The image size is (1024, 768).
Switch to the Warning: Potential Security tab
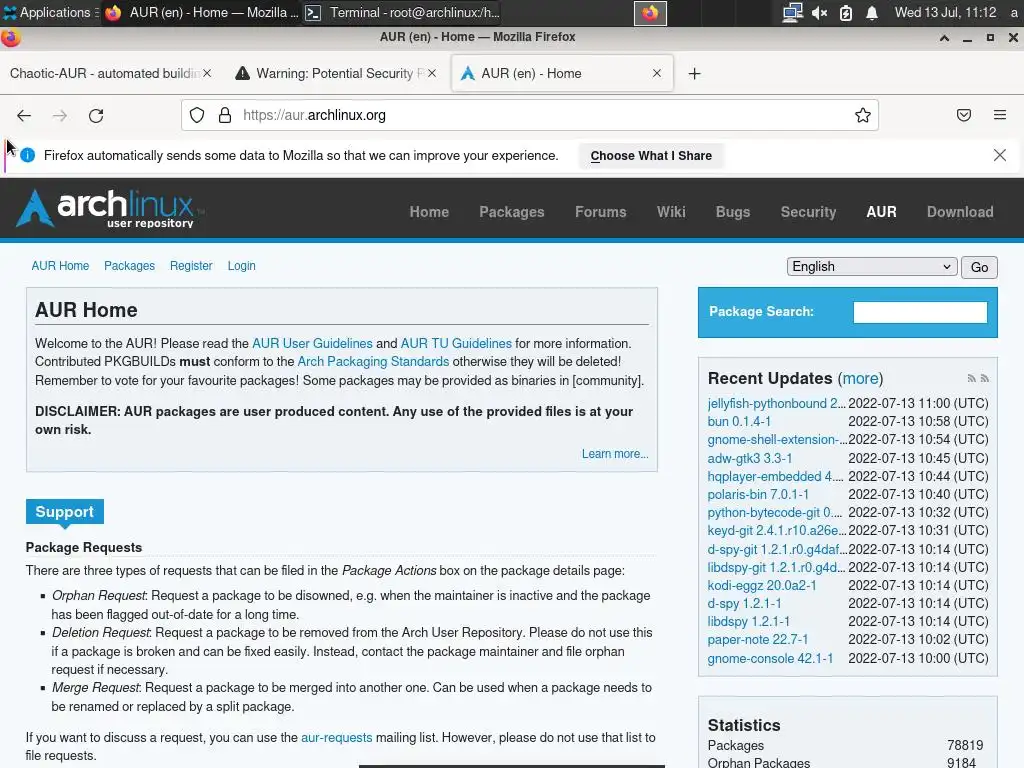pos(334,73)
